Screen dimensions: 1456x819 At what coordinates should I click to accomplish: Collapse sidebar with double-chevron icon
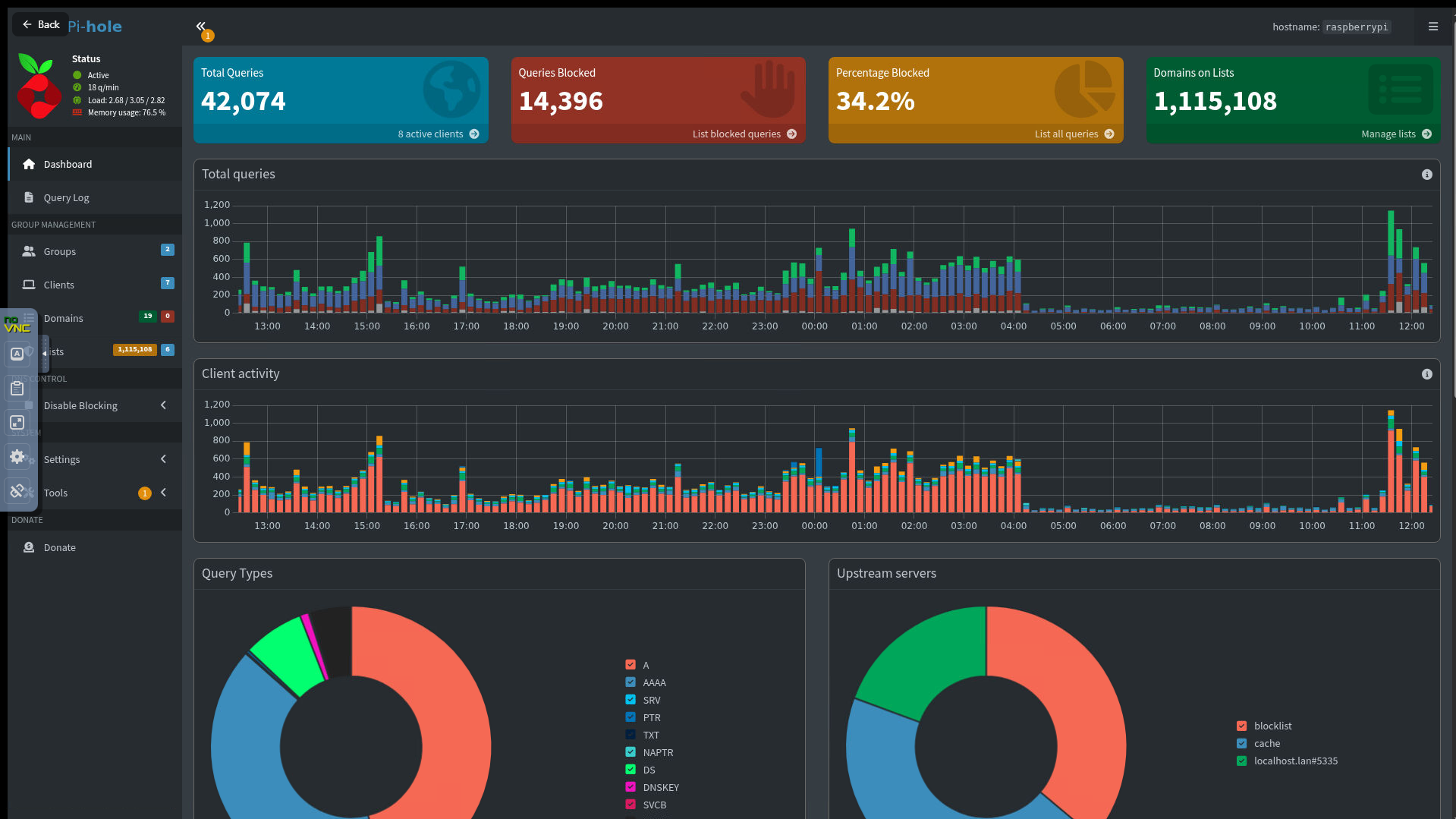coord(200,27)
